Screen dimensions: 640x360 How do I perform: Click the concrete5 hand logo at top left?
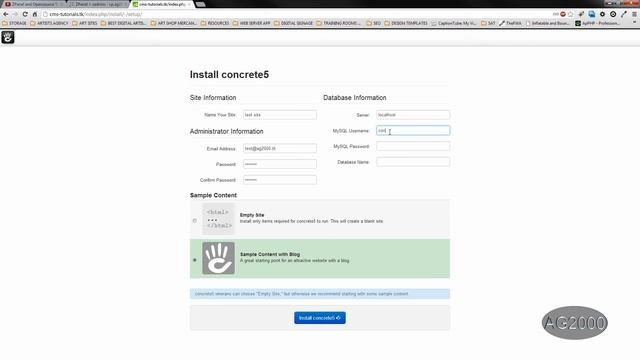8,38
